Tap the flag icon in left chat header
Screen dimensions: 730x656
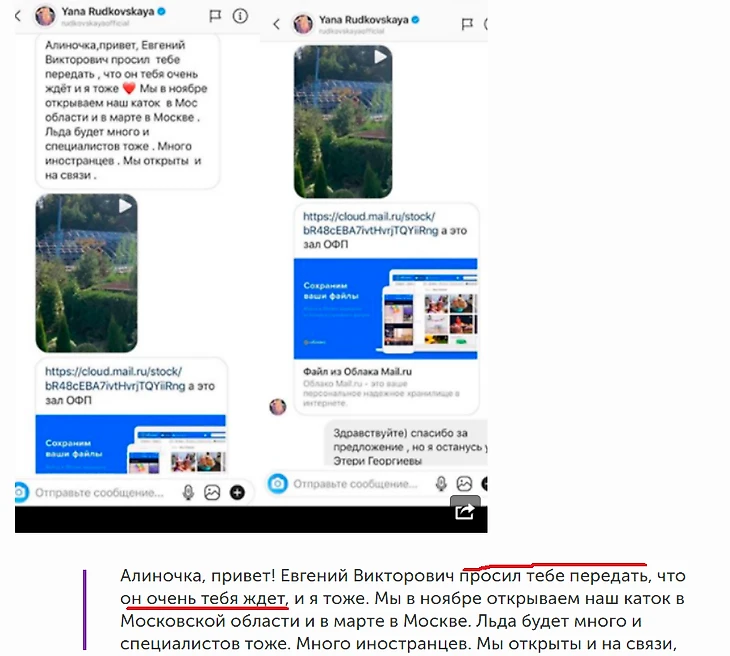pyautogui.click(x=215, y=16)
